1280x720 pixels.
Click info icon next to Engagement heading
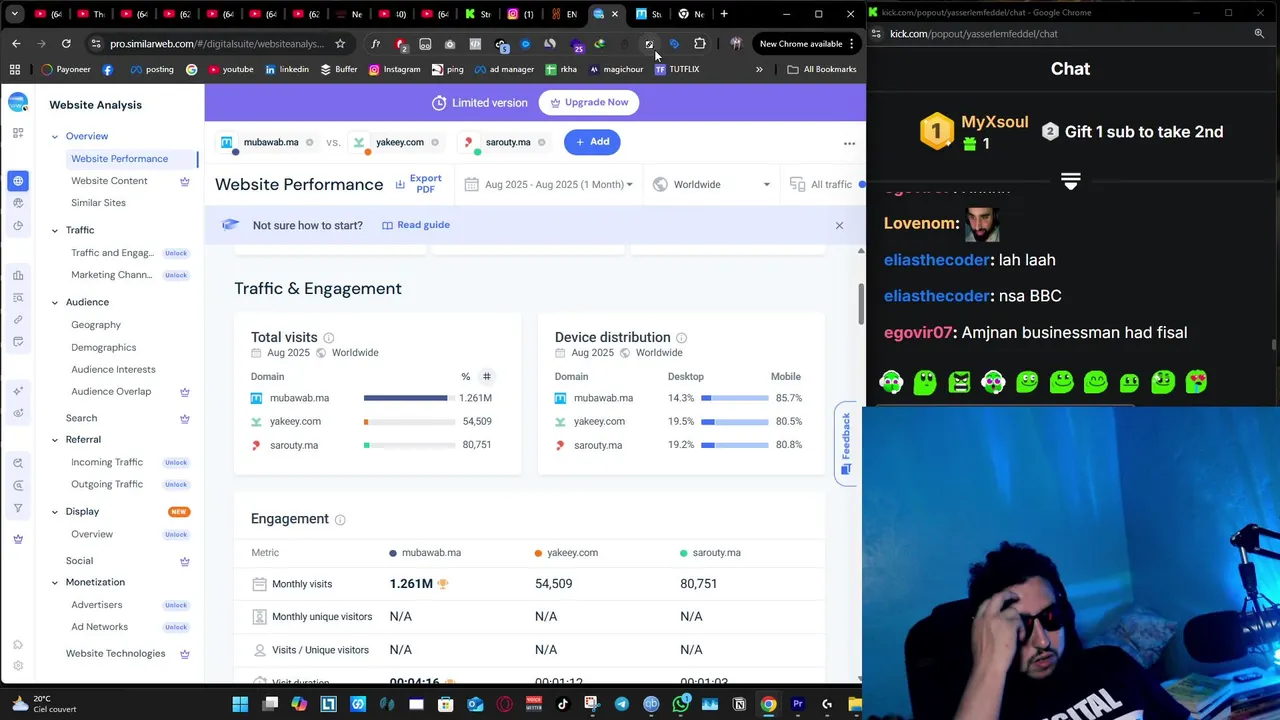340,520
